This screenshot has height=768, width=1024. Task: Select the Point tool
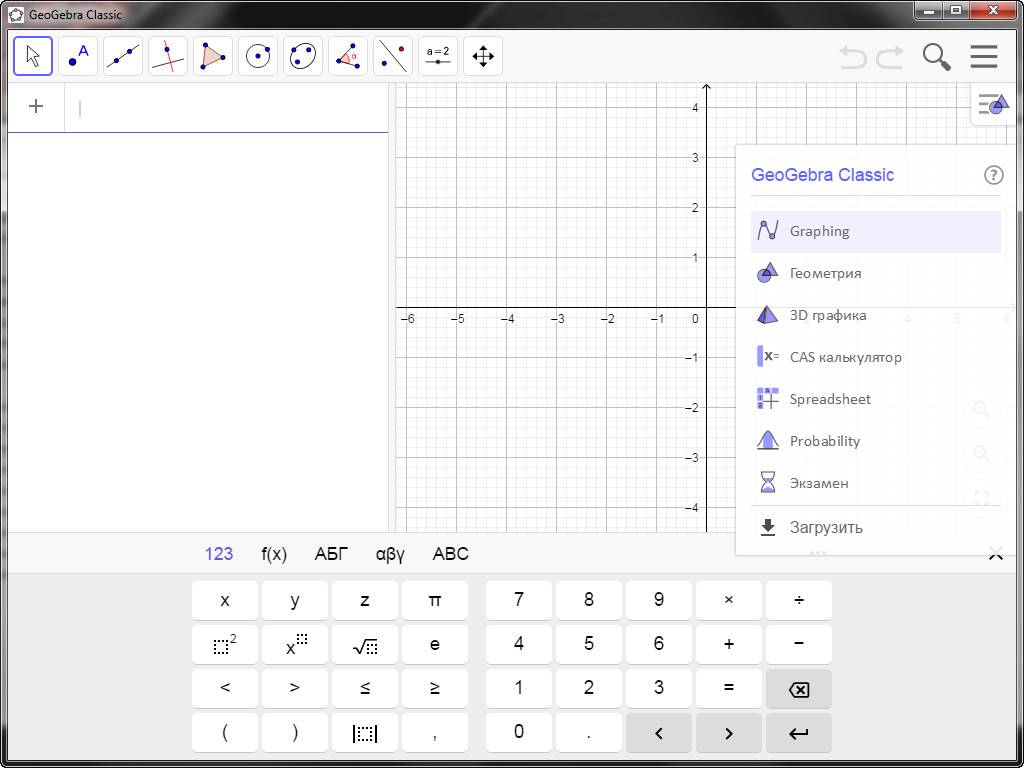78,56
